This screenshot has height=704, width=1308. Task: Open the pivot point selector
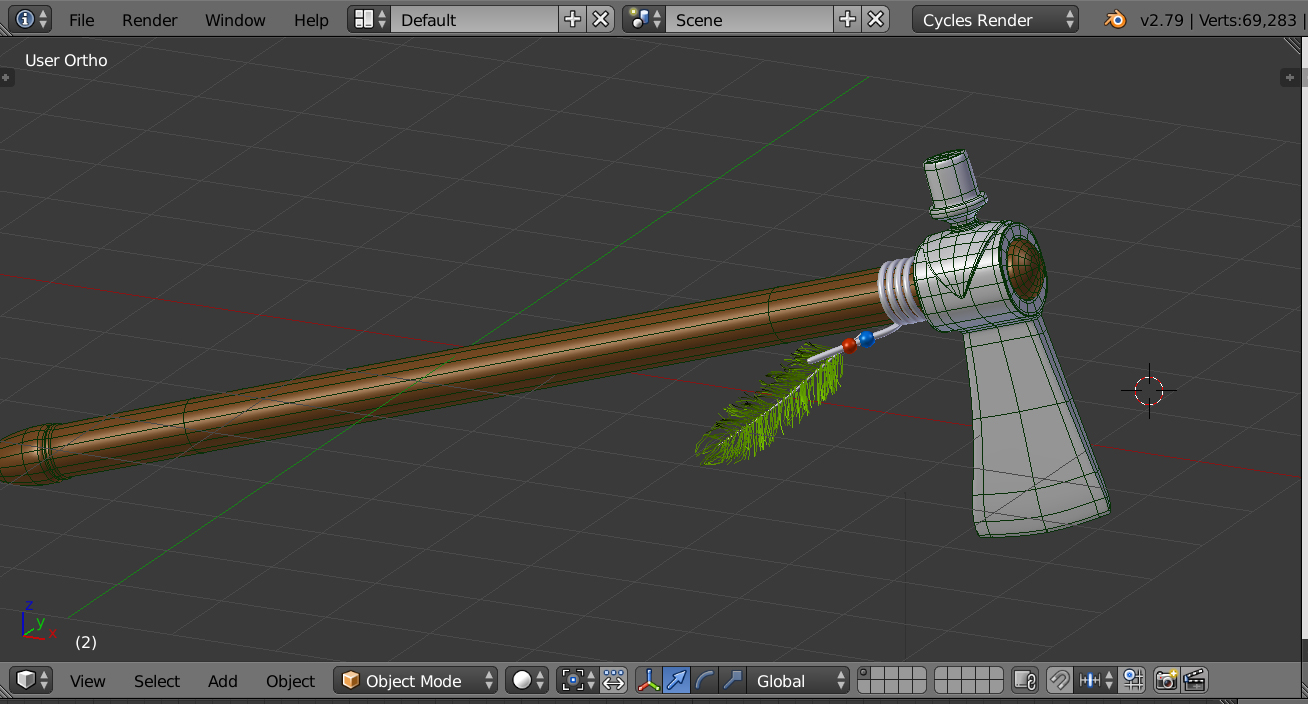pos(578,680)
